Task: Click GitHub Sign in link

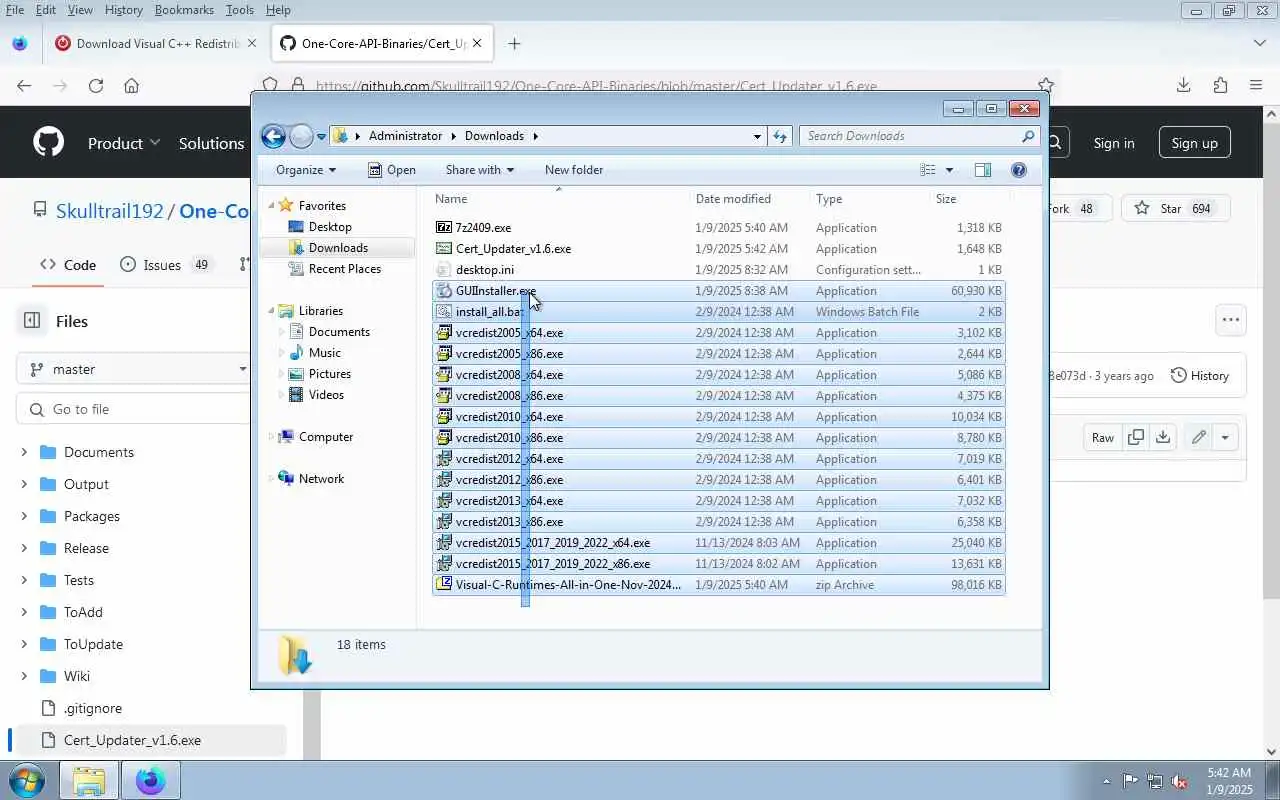Action: (x=1114, y=143)
